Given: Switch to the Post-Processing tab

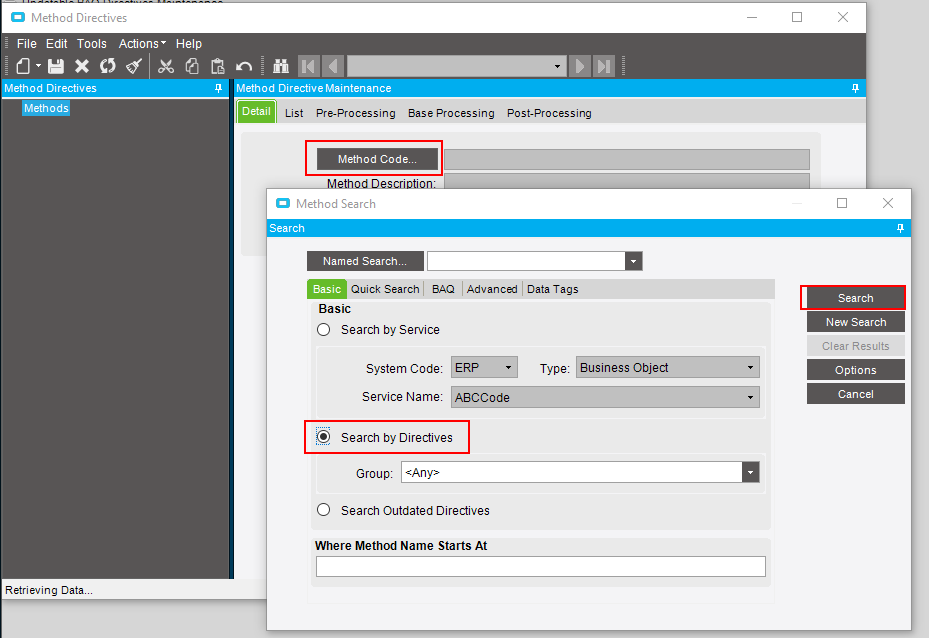Looking at the screenshot, I should [x=549, y=113].
